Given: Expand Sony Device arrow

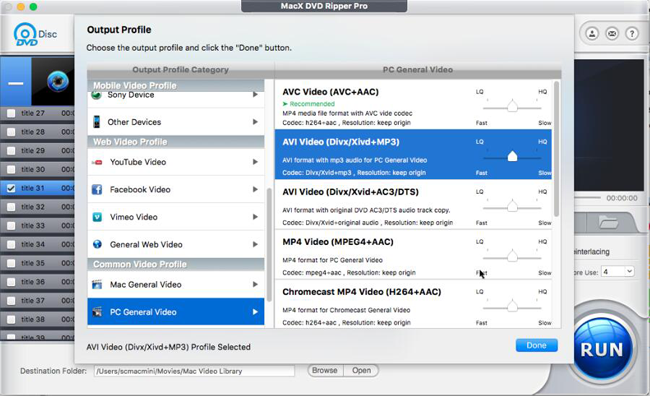Looking at the screenshot, I should [255, 95].
